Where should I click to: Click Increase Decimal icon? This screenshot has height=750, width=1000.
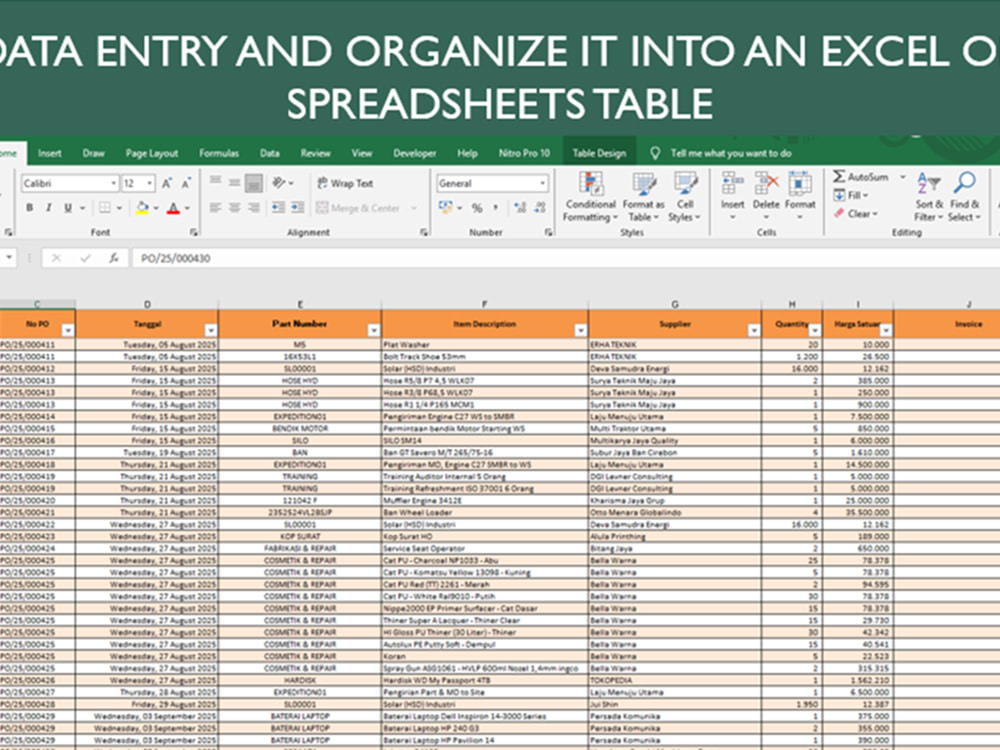[x=520, y=208]
